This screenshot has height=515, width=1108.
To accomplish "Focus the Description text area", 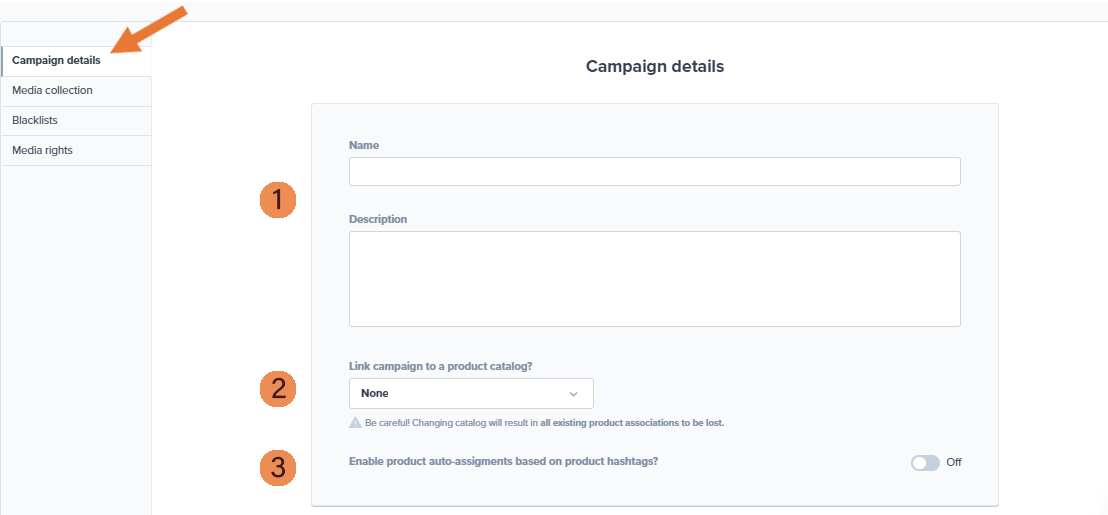I will 654,279.
